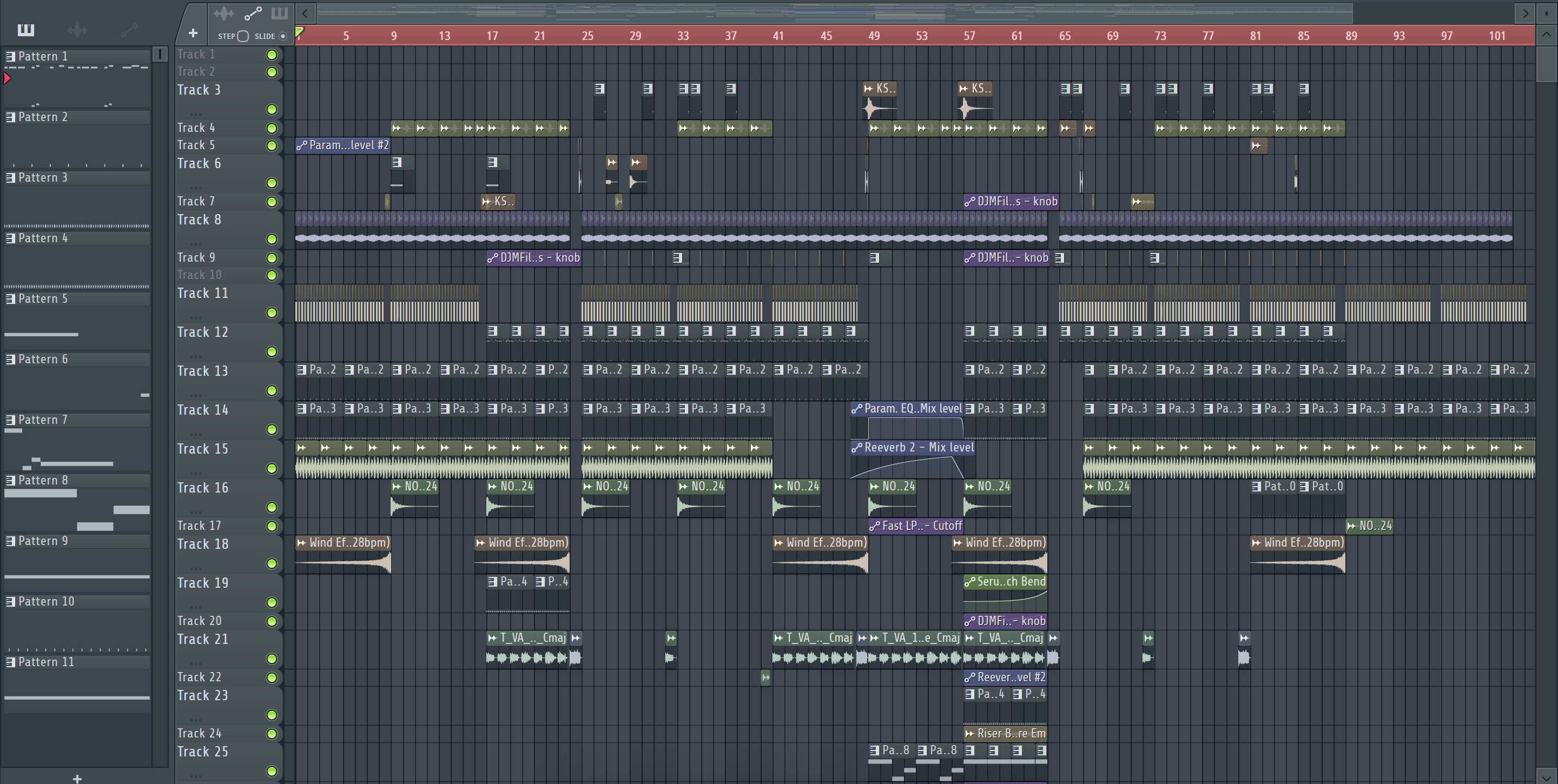Click bar 49 on timeline ruler

coord(873,36)
